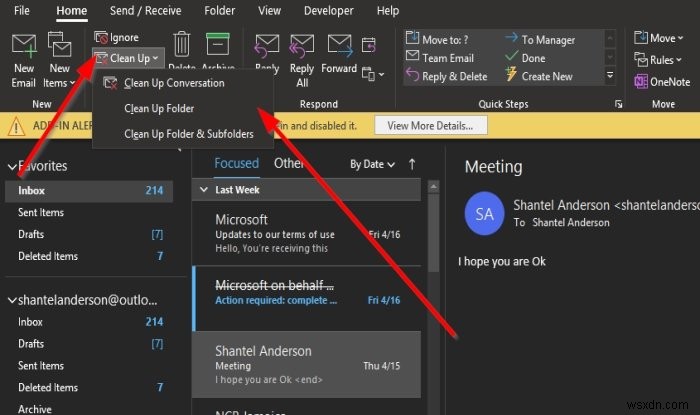Click View More Details button
The width and height of the screenshot is (700, 415).
click(x=430, y=126)
